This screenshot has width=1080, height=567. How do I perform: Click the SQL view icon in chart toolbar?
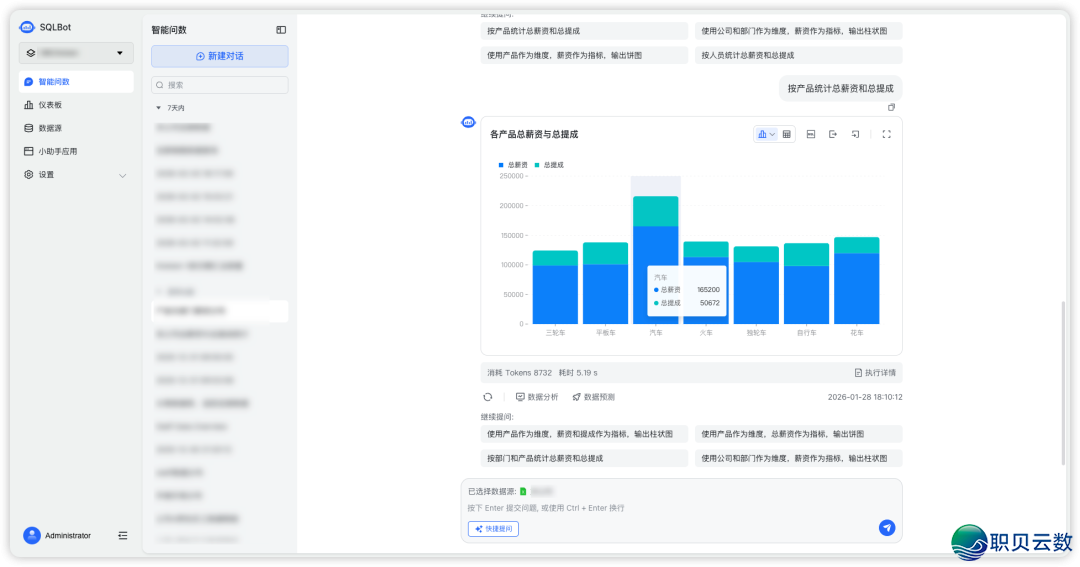(811, 134)
